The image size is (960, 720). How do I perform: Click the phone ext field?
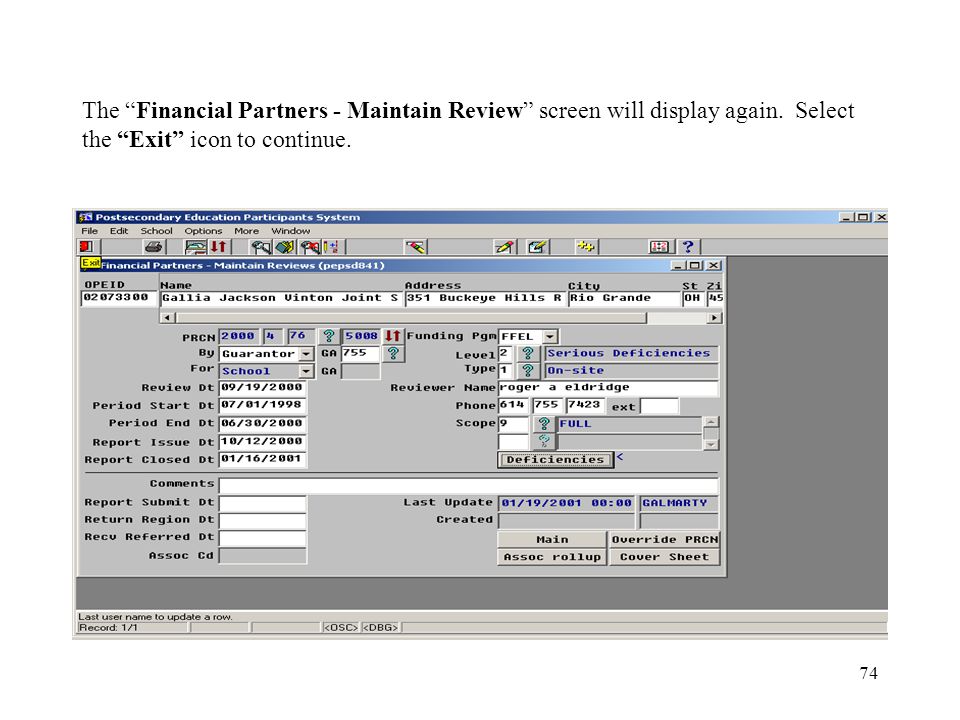[x=659, y=406]
